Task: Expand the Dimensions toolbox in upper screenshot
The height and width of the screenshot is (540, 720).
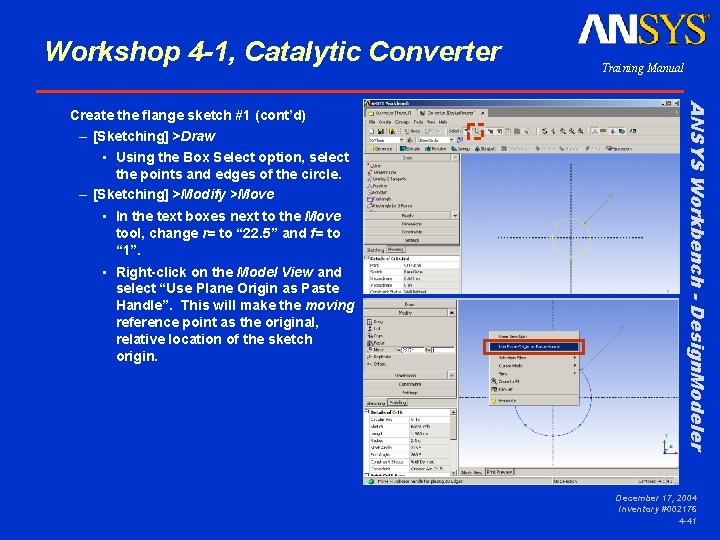Action: (411, 224)
